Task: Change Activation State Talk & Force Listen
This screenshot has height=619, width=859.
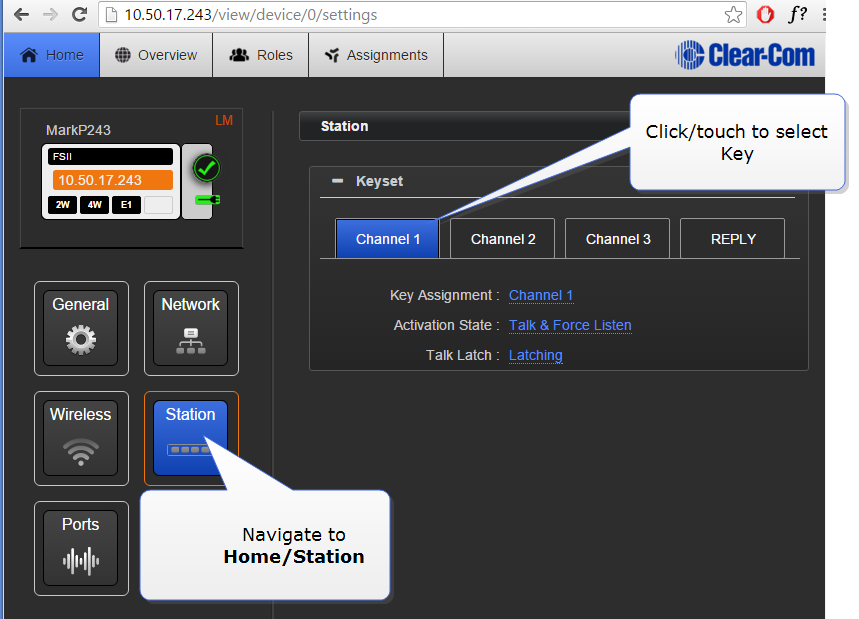Action: click(570, 325)
